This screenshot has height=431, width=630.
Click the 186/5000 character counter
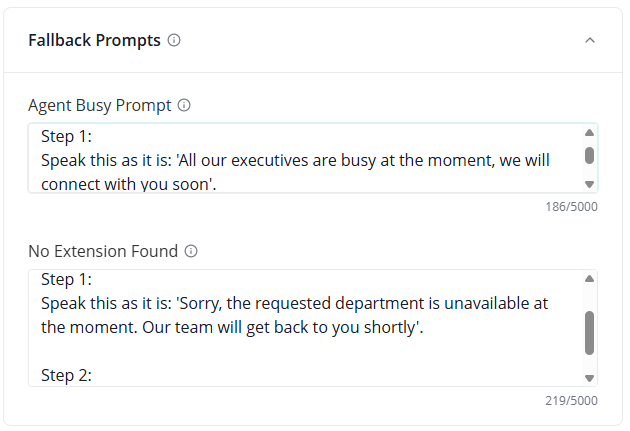(x=573, y=207)
